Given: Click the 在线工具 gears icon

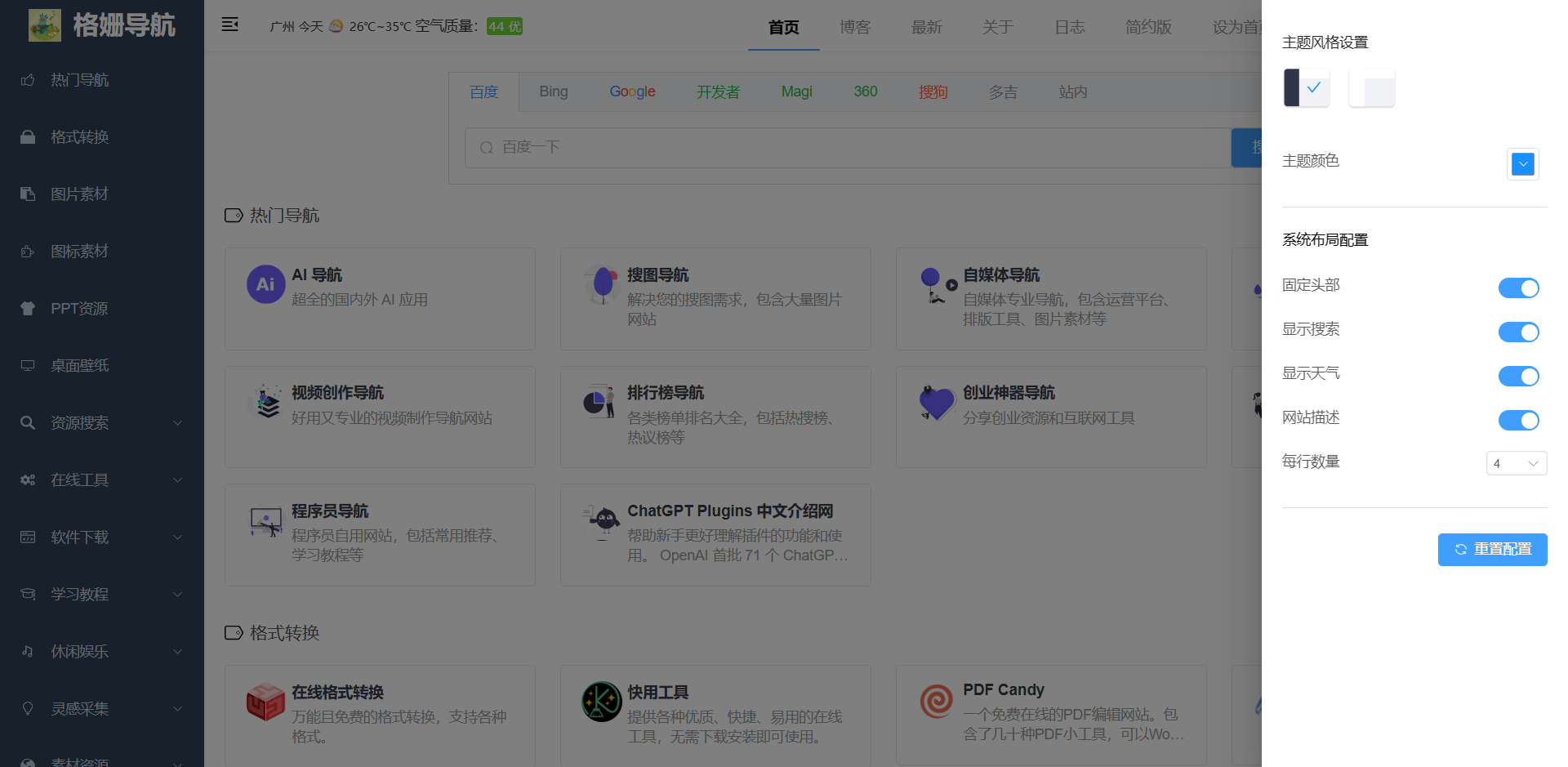Looking at the screenshot, I should [28, 480].
